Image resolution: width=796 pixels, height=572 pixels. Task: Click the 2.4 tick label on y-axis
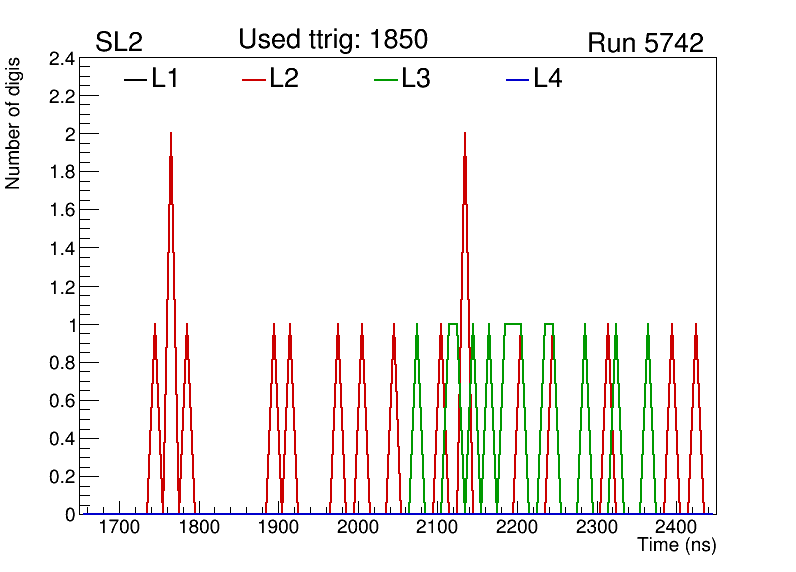[x=62, y=59]
